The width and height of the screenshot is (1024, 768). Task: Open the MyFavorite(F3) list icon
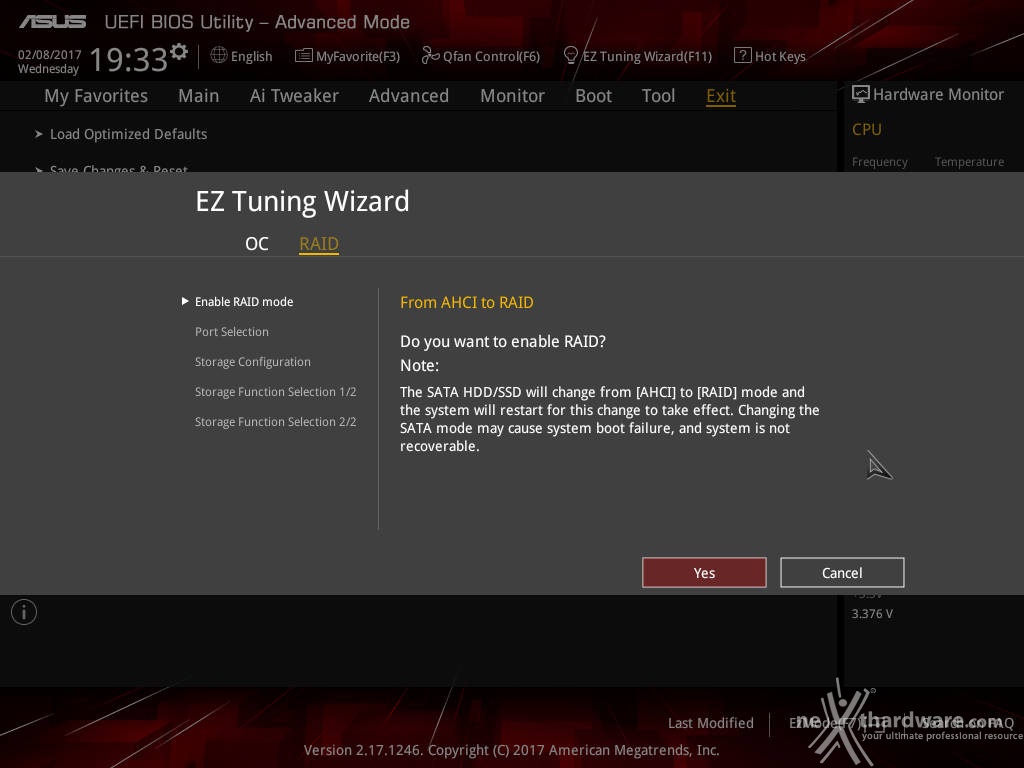coord(304,56)
